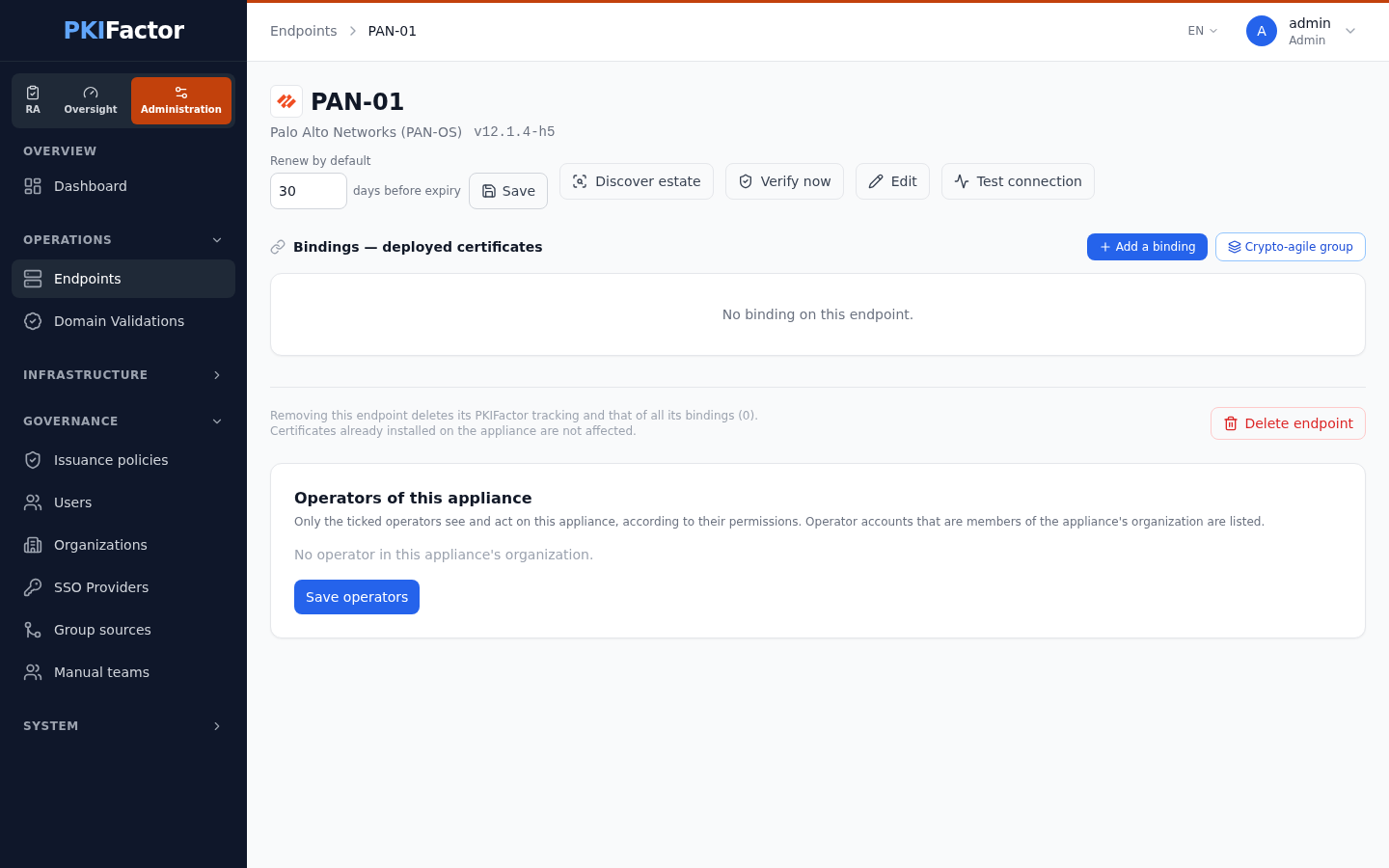Go to Domain Validations

[x=123, y=321]
